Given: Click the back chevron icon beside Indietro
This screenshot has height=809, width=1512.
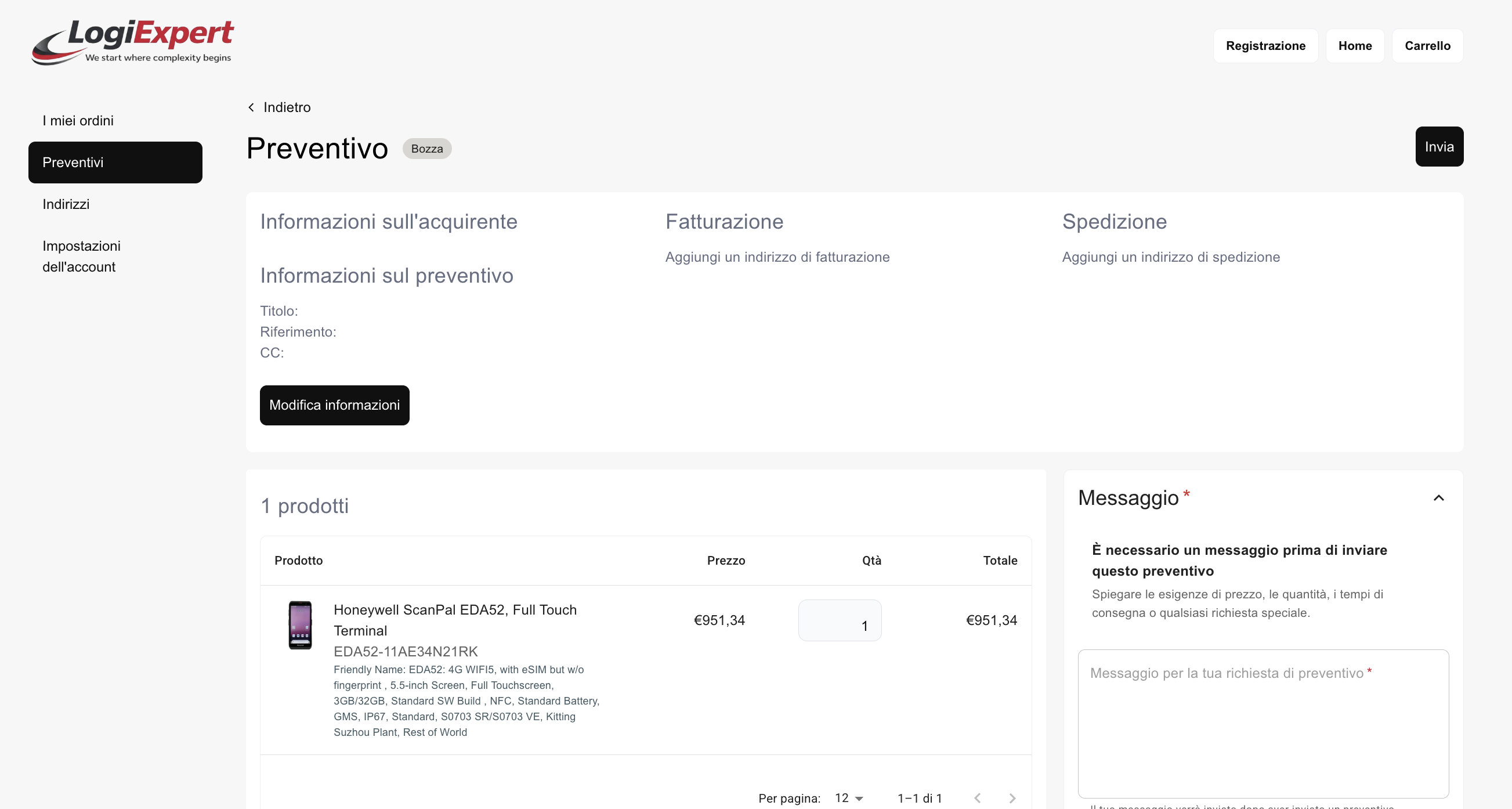Looking at the screenshot, I should (x=251, y=107).
